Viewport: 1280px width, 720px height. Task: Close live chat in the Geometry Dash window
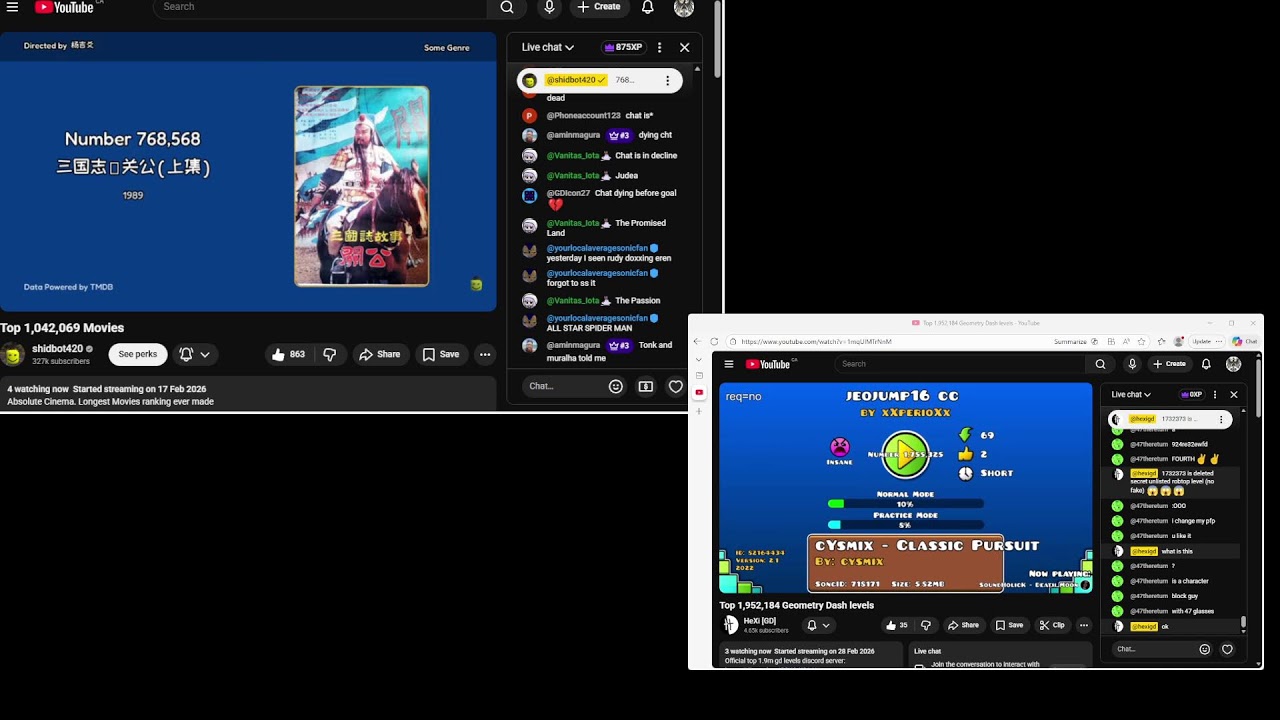coord(1234,395)
